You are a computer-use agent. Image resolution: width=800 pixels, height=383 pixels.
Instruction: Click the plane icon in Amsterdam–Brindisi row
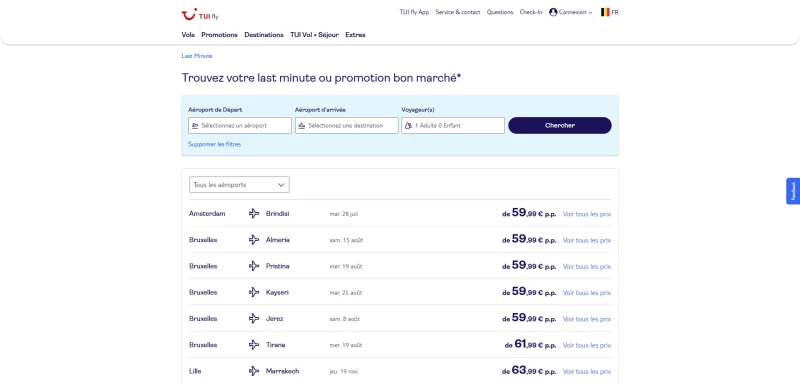pyautogui.click(x=254, y=214)
